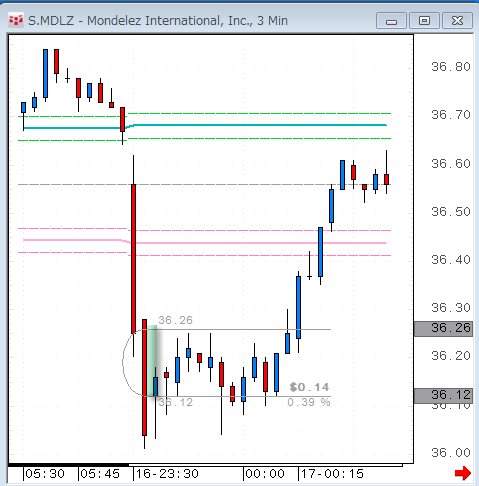
Task: Minimize the S.MDLZ chart window
Action: point(391,21)
